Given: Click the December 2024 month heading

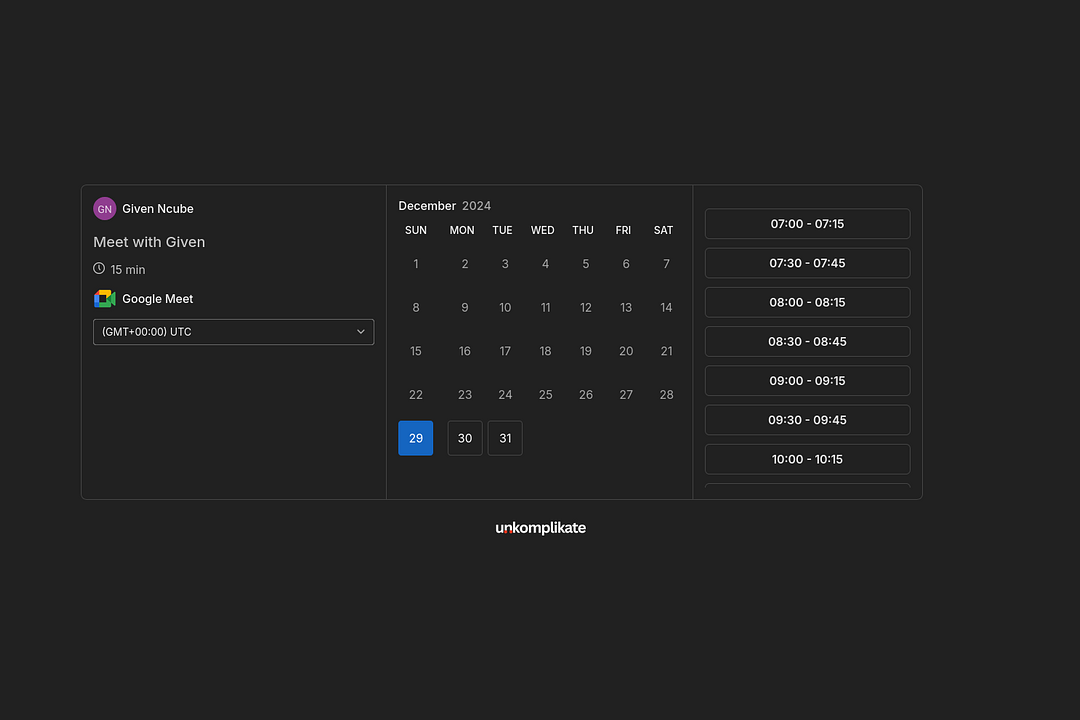Looking at the screenshot, I should (x=445, y=206).
